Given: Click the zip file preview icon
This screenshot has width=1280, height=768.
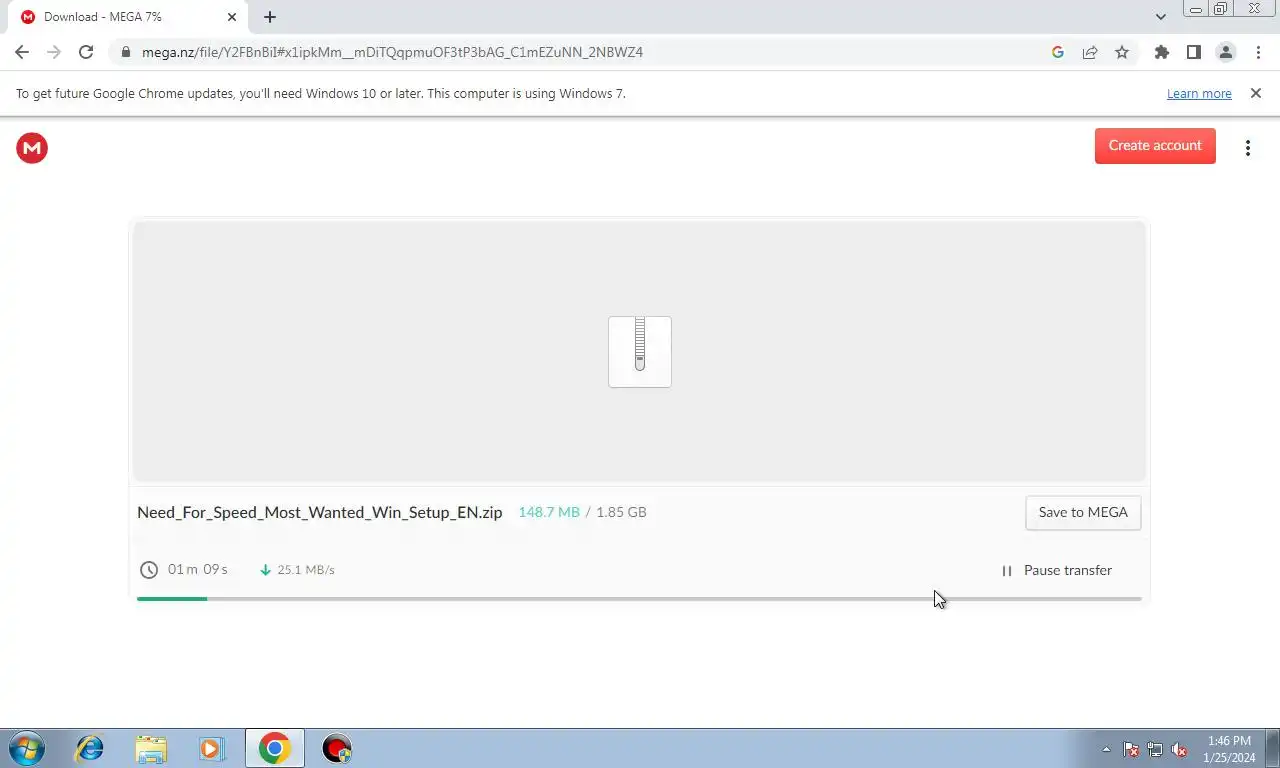Looking at the screenshot, I should 640,352.
